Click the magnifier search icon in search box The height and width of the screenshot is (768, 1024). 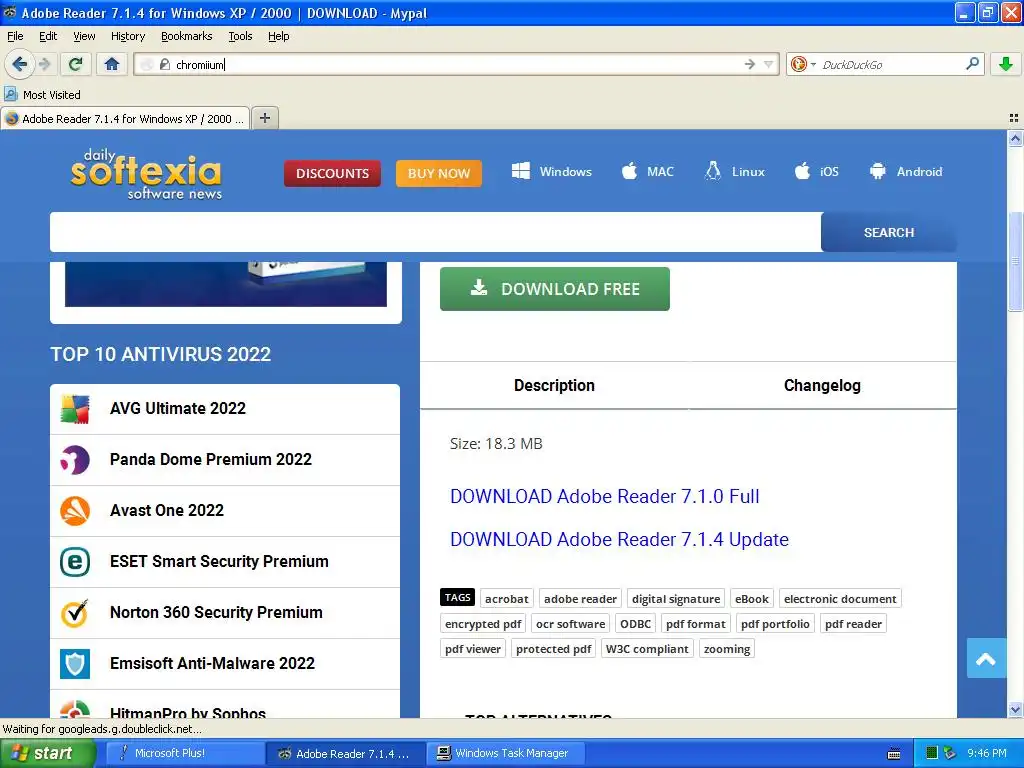coord(972,63)
